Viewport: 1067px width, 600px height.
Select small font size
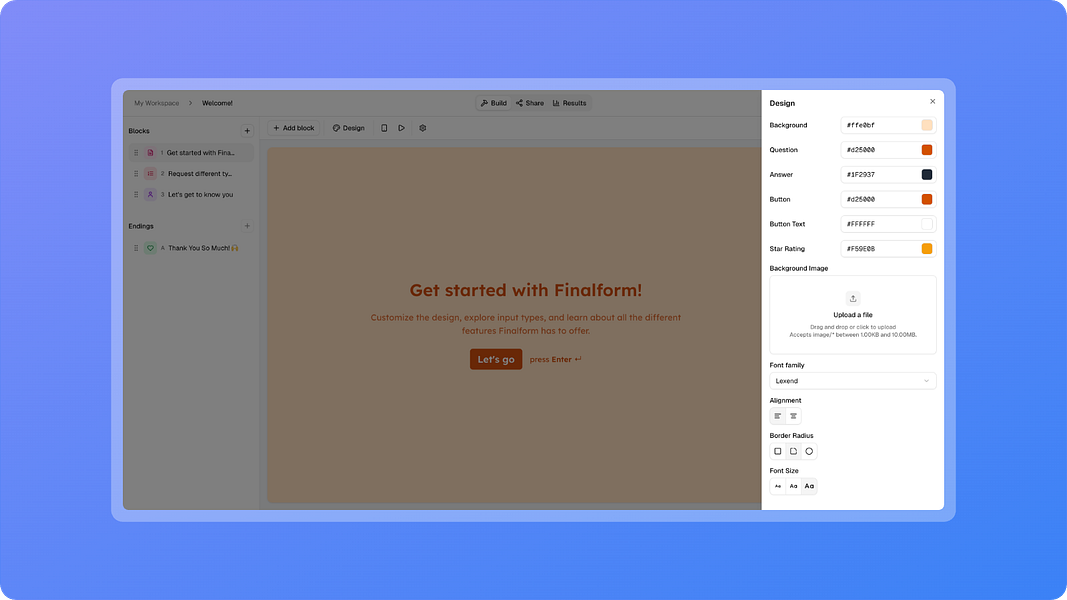coord(778,486)
